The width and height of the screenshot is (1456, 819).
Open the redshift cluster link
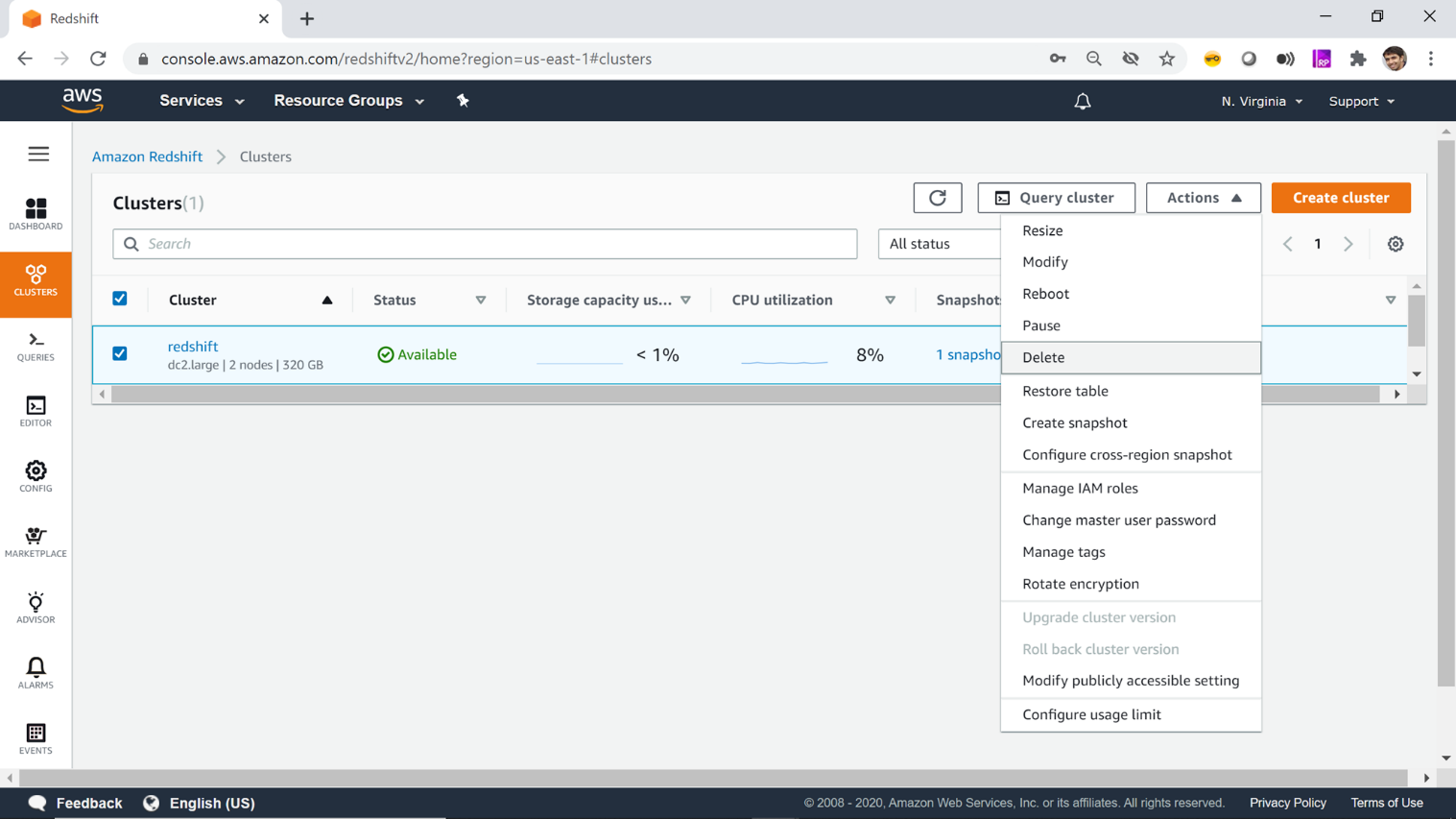pyautogui.click(x=193, y=347)
